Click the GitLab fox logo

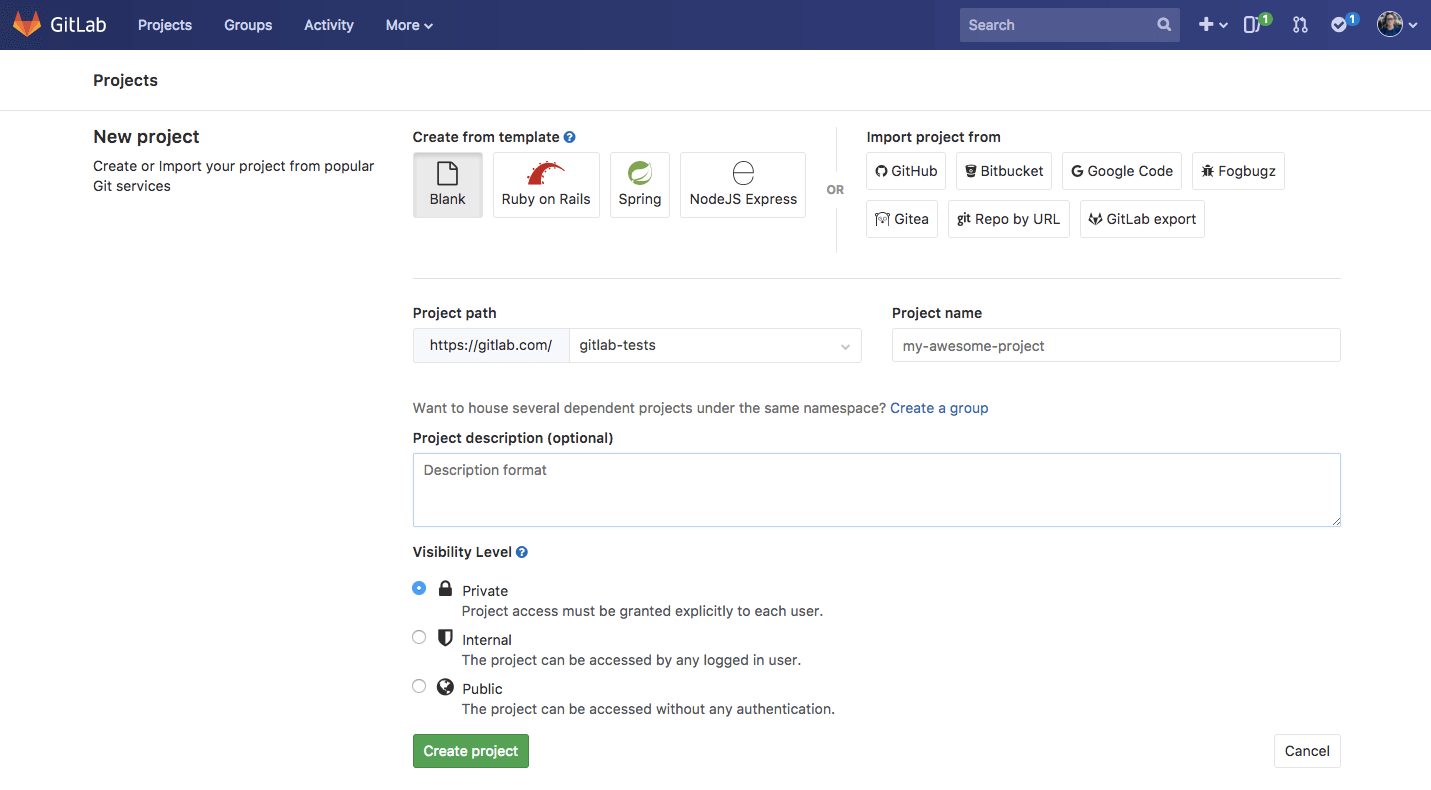(x=27, y=24)
